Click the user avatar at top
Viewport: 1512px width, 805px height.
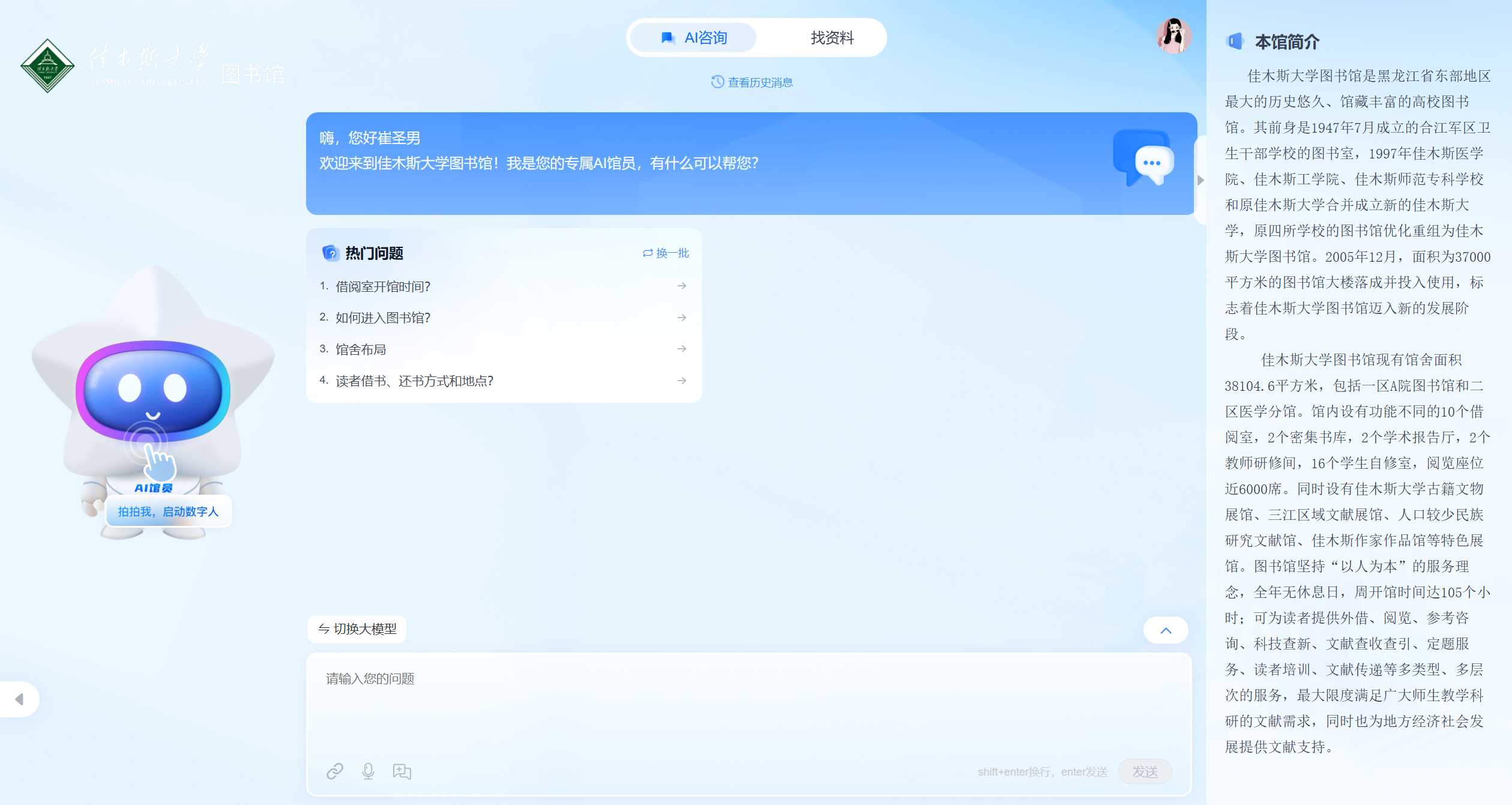tap(1173, 36)
